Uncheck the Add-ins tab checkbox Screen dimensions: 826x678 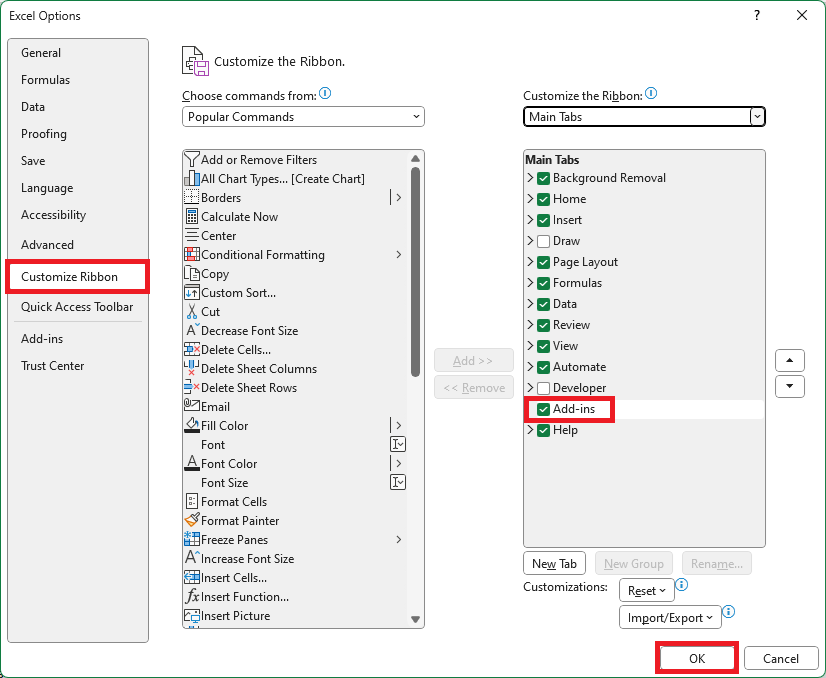[544, 410]
